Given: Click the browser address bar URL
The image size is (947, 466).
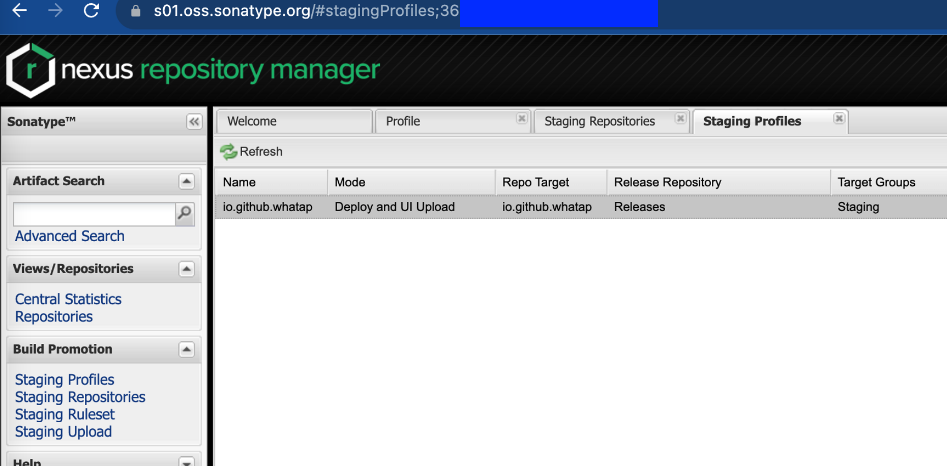Looking at the screenshot, I should click(306, 11).
